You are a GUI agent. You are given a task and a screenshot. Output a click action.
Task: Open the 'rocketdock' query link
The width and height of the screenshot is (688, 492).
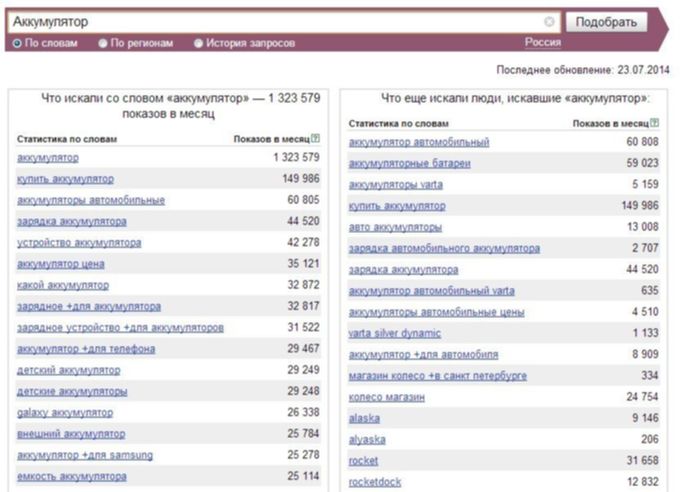375,482
